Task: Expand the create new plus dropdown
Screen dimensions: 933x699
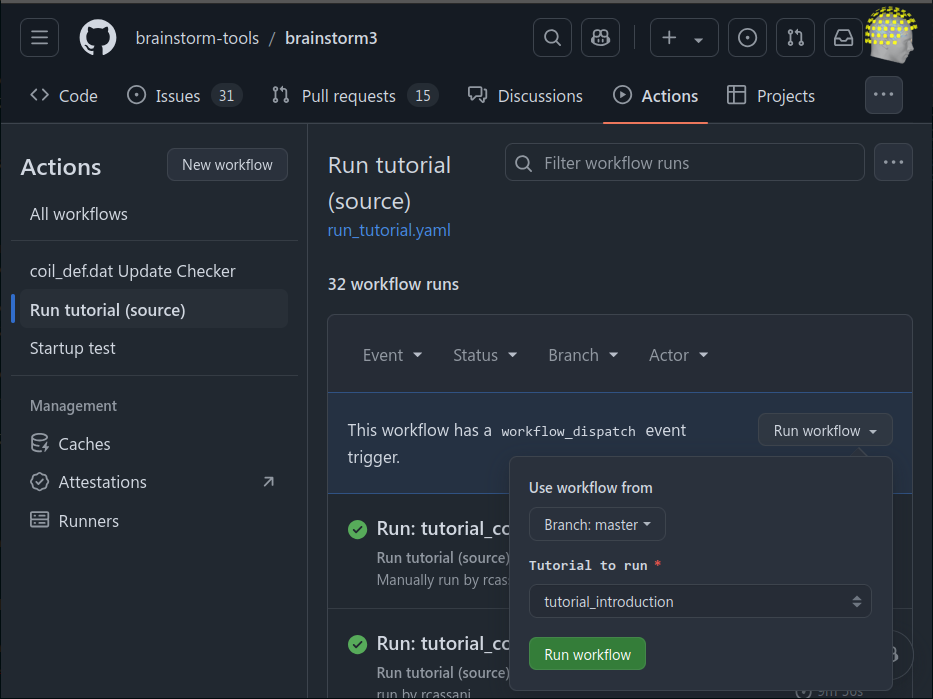Action: point(683,38)
